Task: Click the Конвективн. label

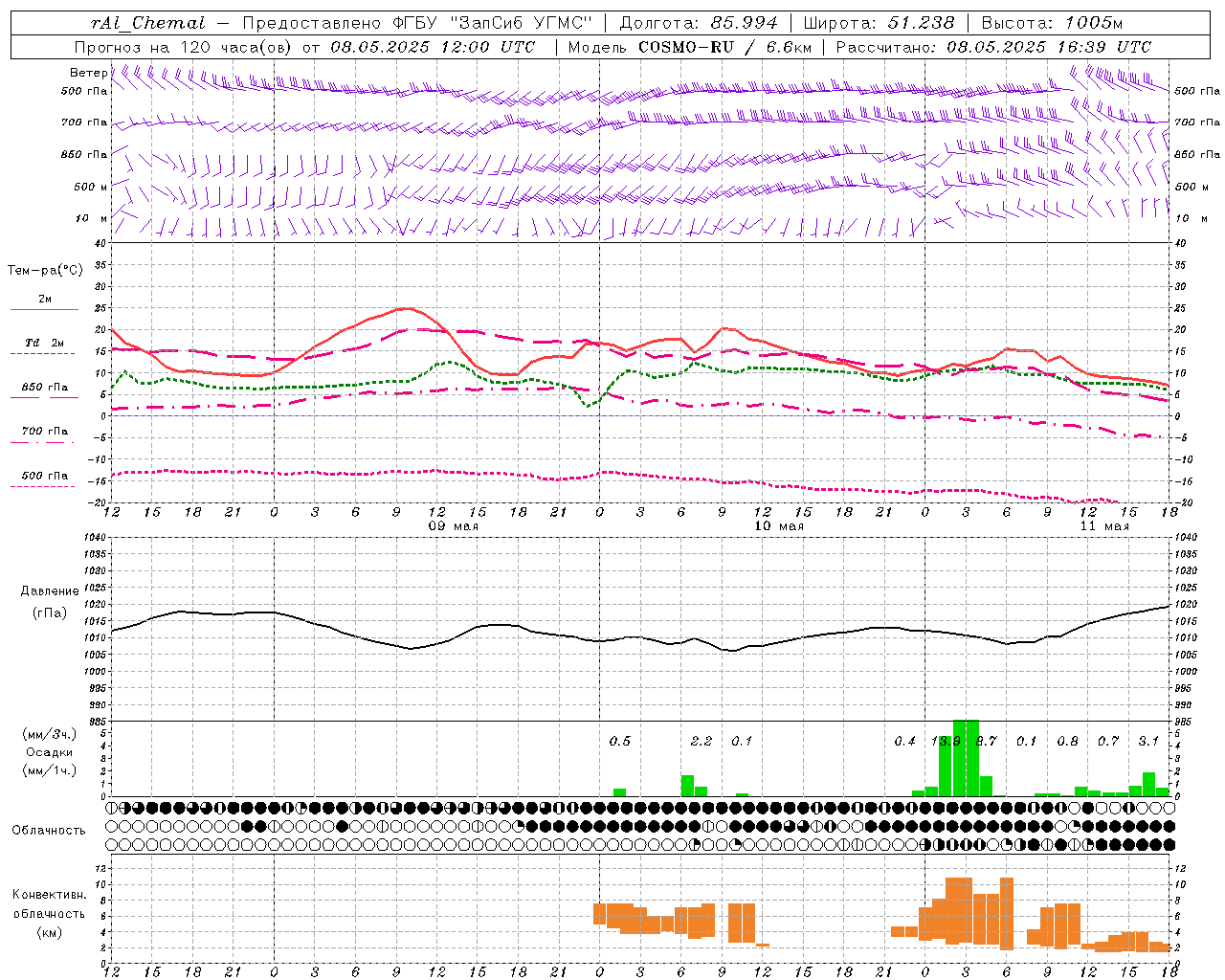Action: 49,895
